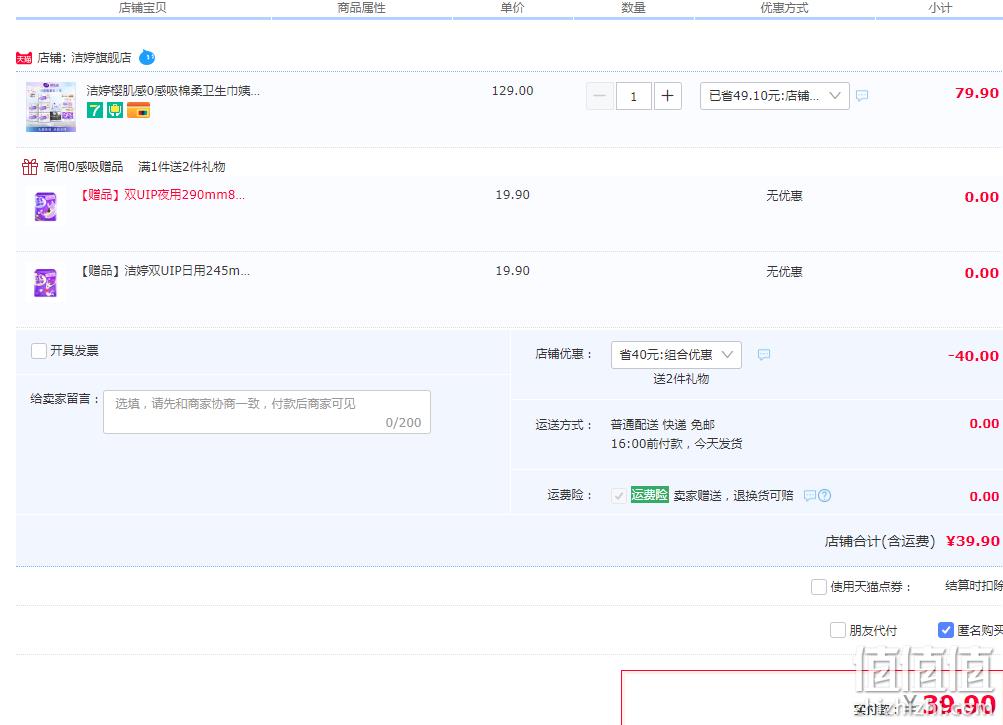The width and height of the screenshot is (1003, 725).
Task: Decrease quantity with minus button
Action: point(600,96)
